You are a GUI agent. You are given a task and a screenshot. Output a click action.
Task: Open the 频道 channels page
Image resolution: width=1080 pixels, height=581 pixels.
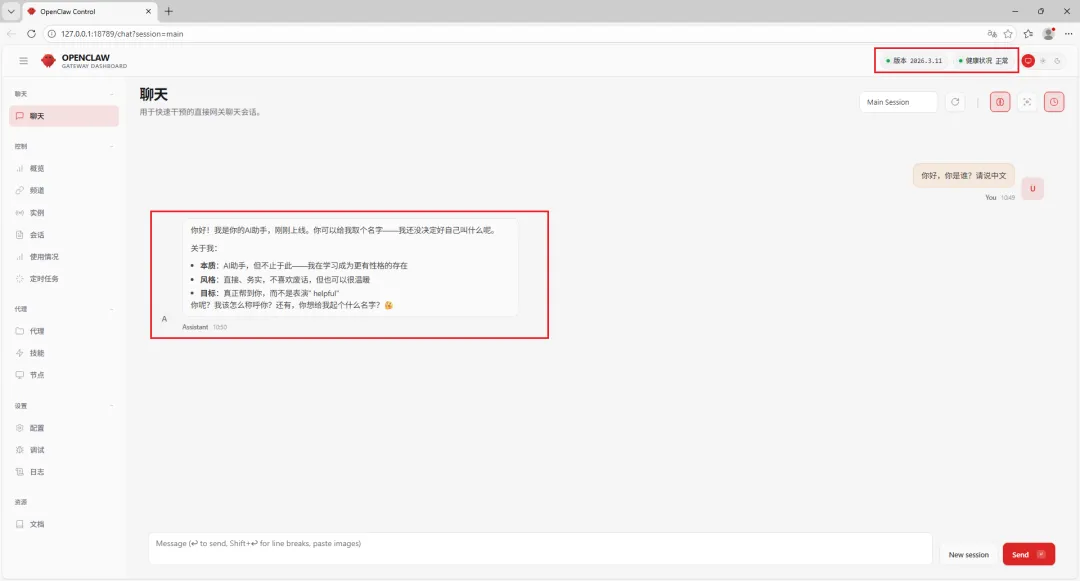point(64,190)
